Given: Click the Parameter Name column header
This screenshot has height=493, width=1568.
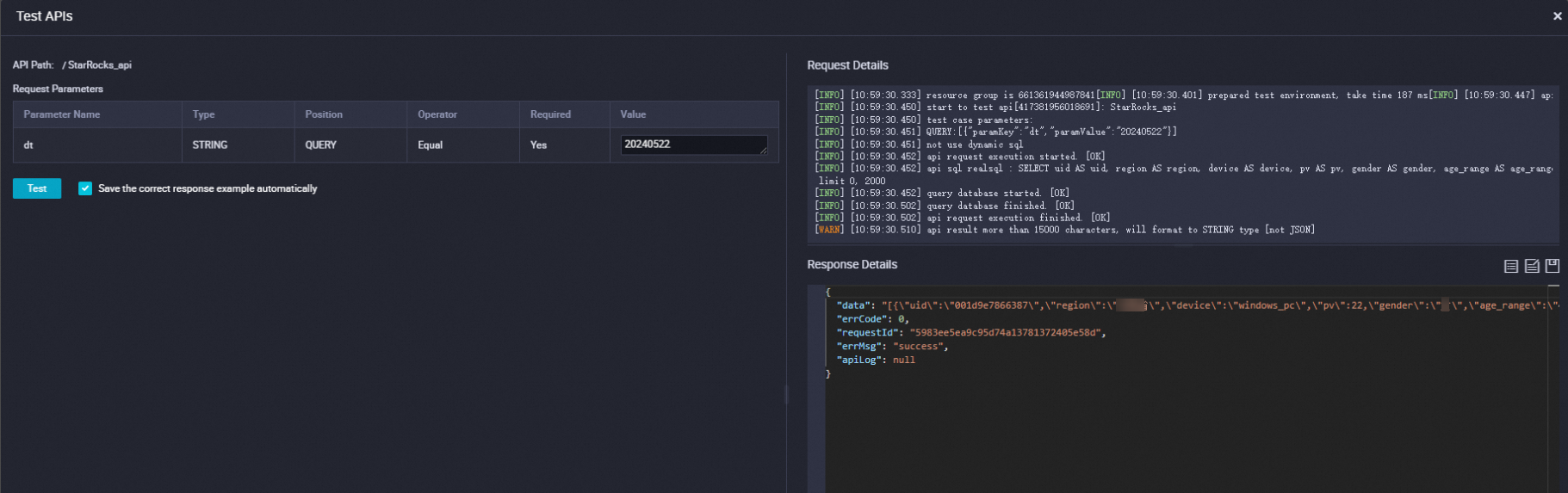Looking at the screenshot, I should click(x=62, y=114).
